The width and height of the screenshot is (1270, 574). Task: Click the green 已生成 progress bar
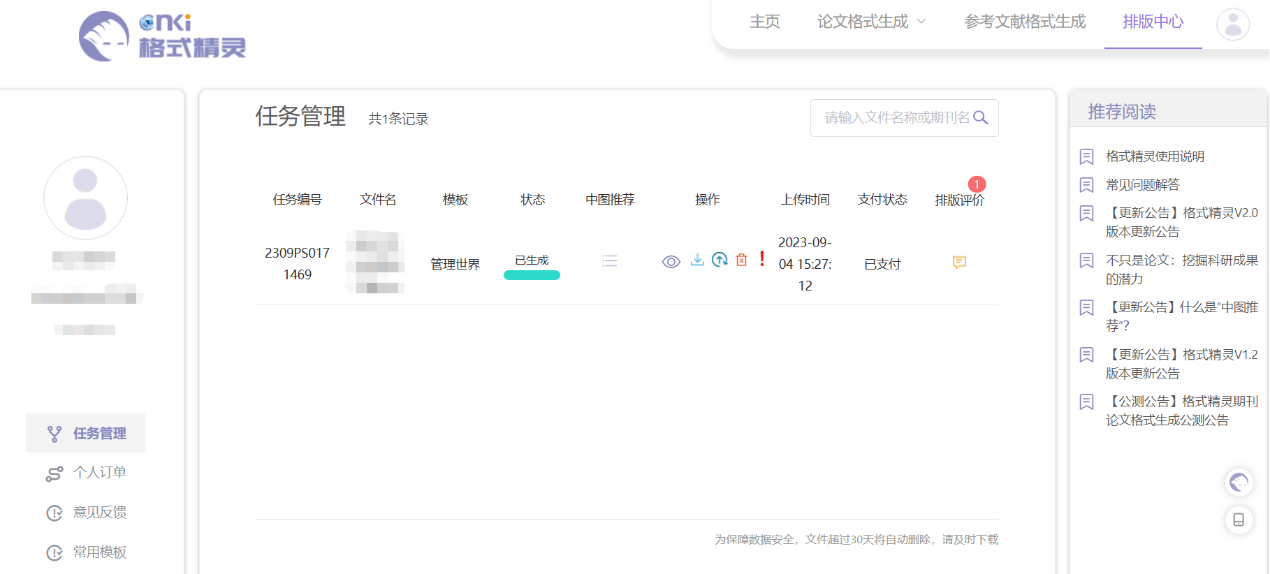tap(531, 275)
